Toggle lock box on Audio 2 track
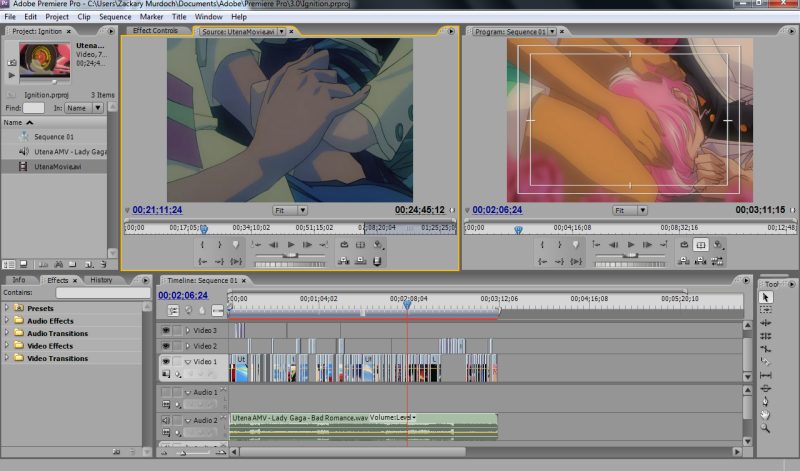 (x=177, y=420)
